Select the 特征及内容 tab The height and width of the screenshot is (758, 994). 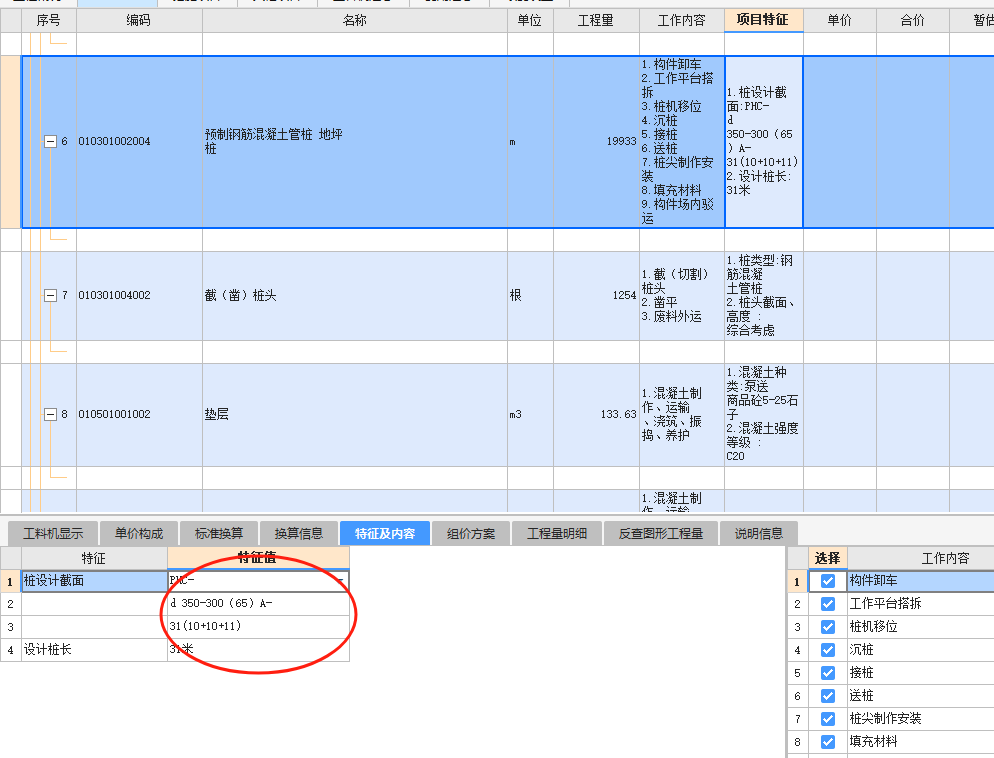(x=385, y=534)
